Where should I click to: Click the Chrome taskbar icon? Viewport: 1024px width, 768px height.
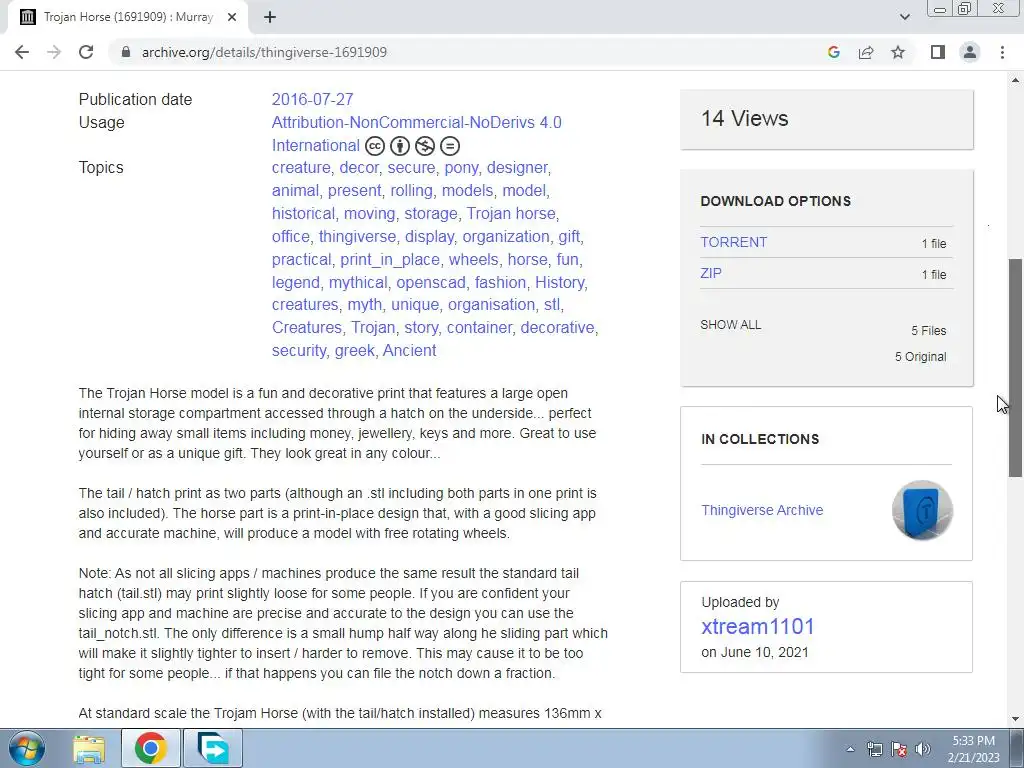(x=151, y=748)
